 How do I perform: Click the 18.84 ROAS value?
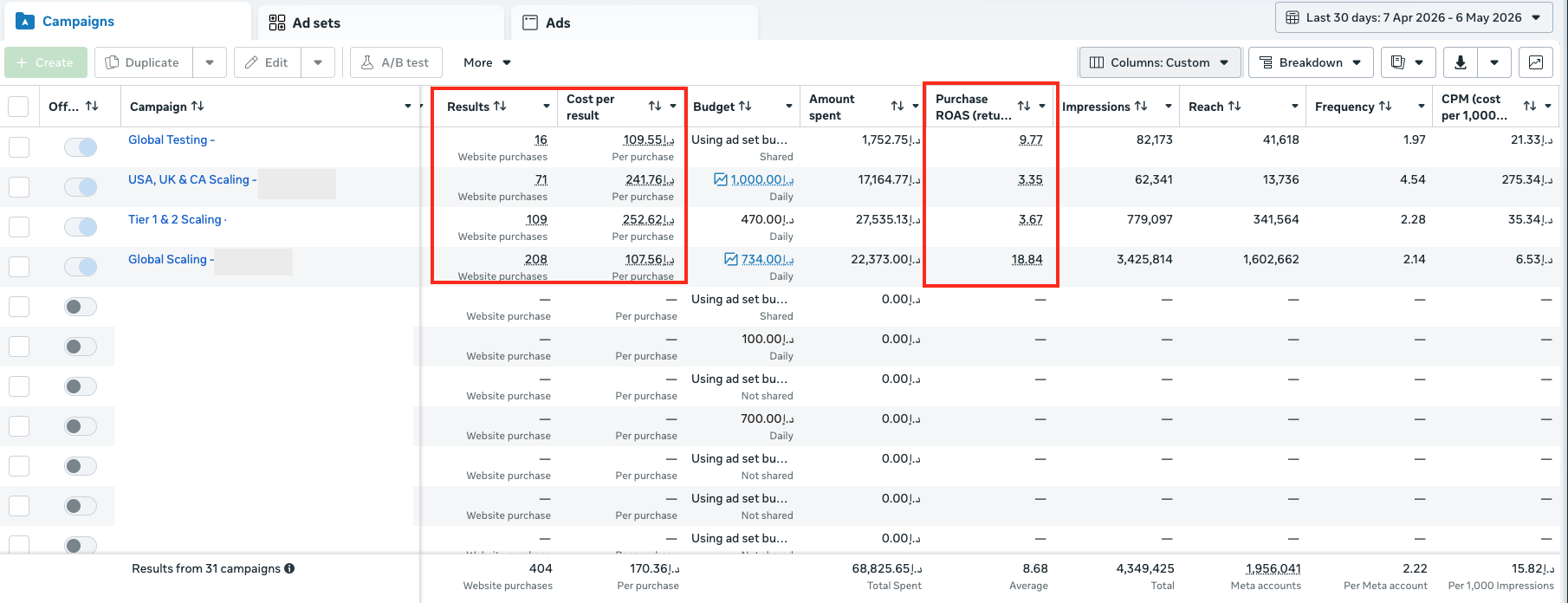tap(1027, 259)
